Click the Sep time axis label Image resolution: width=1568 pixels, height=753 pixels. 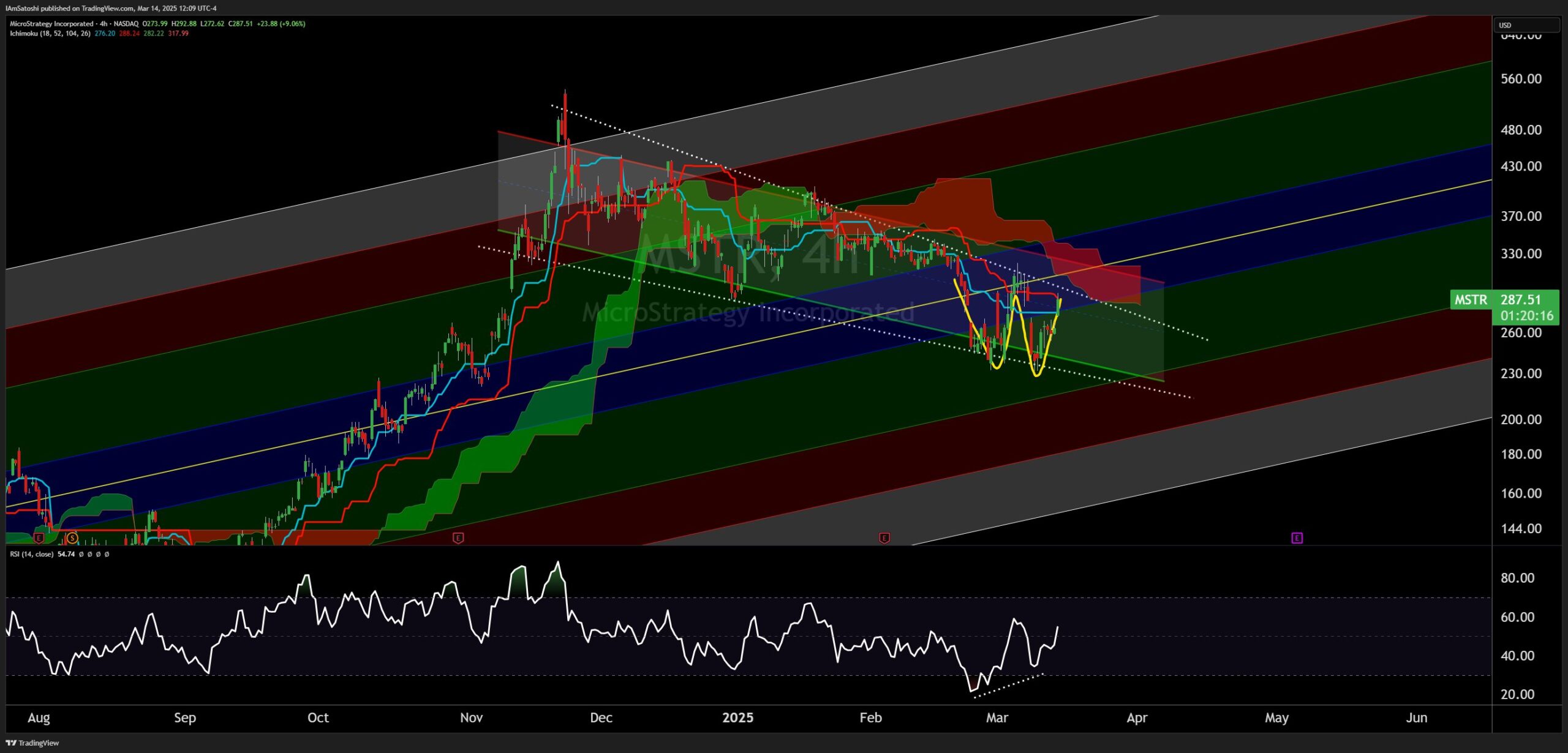(x=185, y=717)
